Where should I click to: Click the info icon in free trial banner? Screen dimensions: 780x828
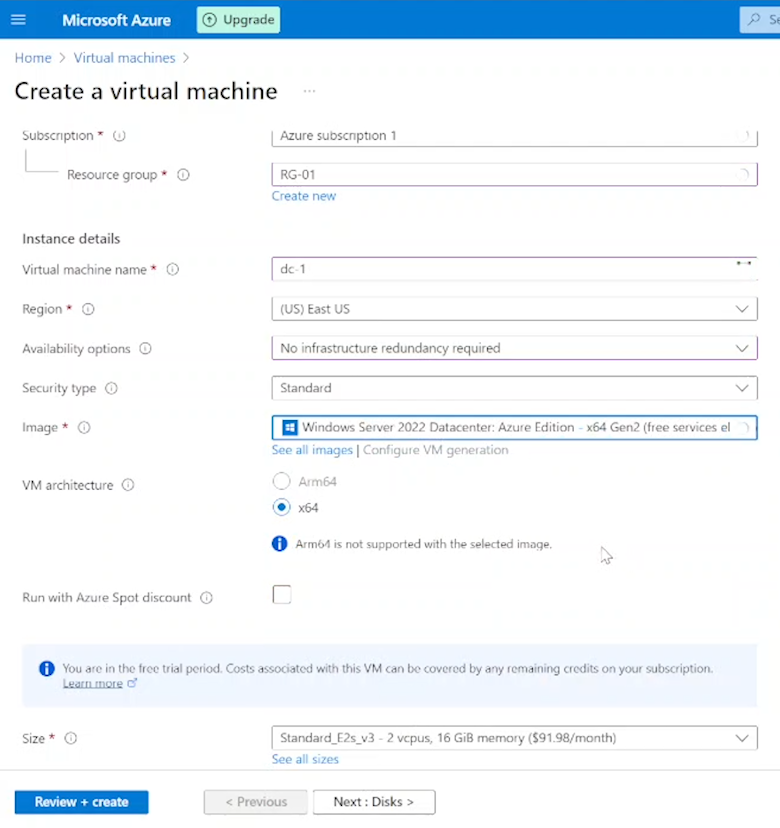[x=47, y=669]
